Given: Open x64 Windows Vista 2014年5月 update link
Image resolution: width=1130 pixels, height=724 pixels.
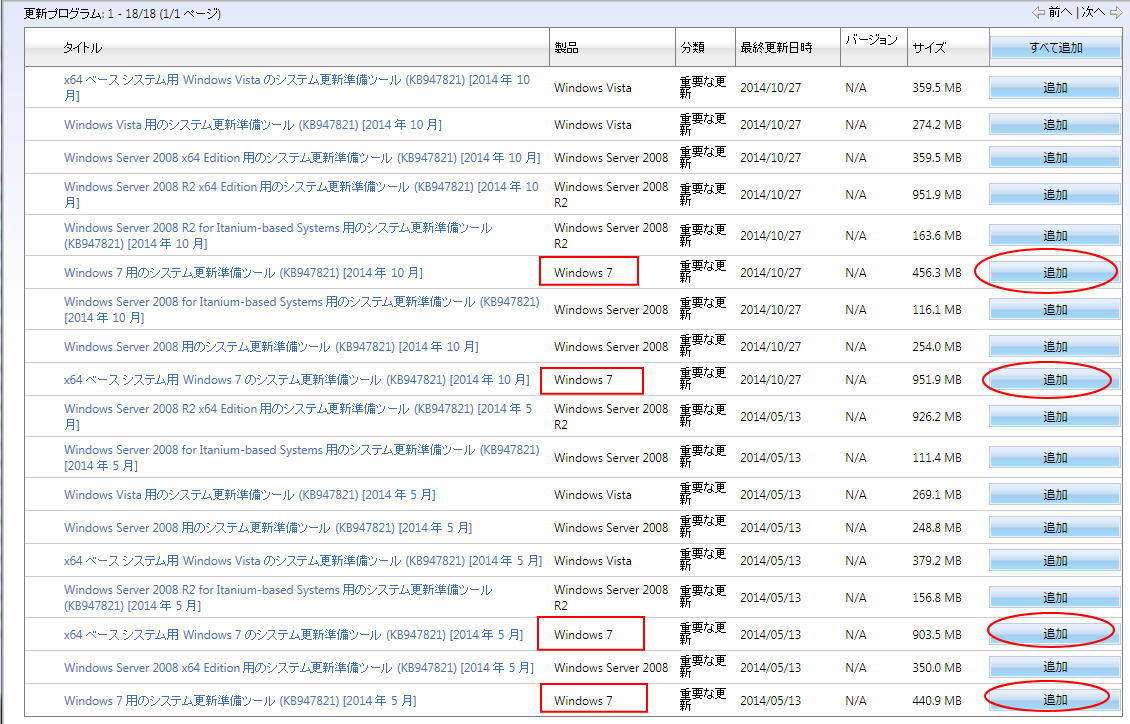Looking at the screenshot, I should click(303, 560).
